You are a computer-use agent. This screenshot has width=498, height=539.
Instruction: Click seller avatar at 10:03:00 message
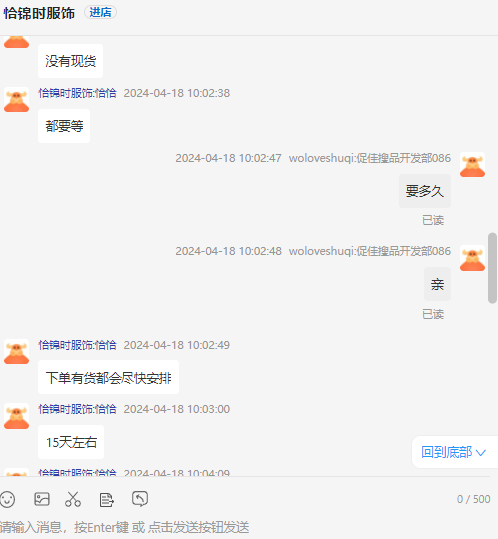point(16,416)
